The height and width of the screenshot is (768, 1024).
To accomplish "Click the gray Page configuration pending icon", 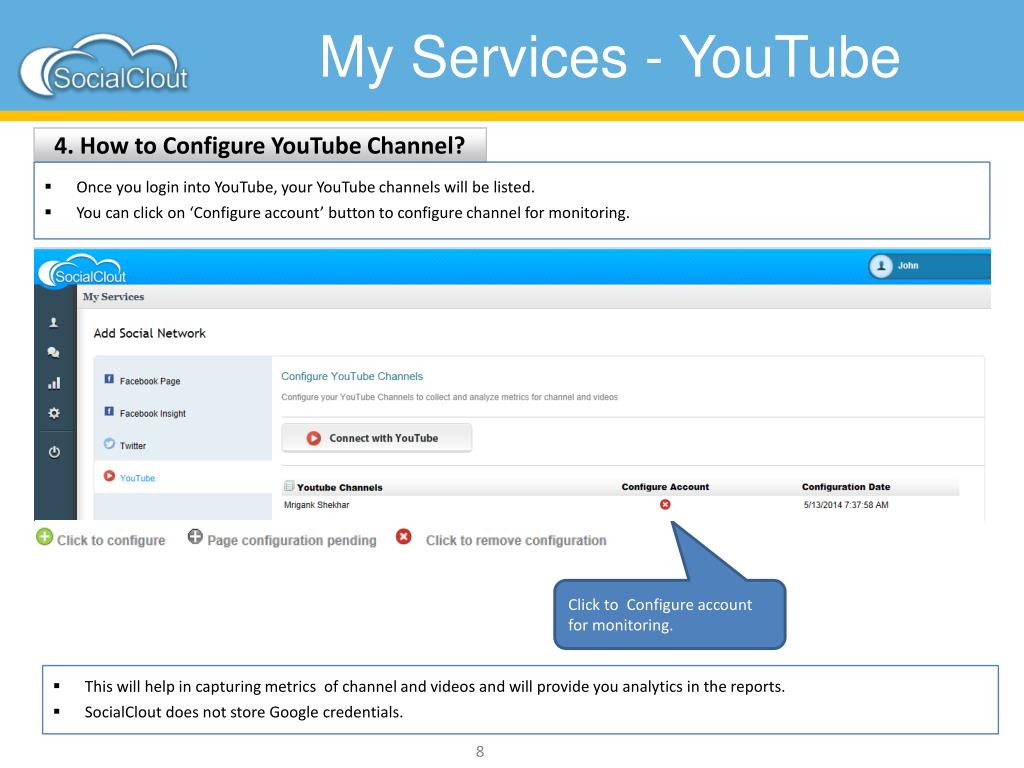I will click(x=195, y=537).
